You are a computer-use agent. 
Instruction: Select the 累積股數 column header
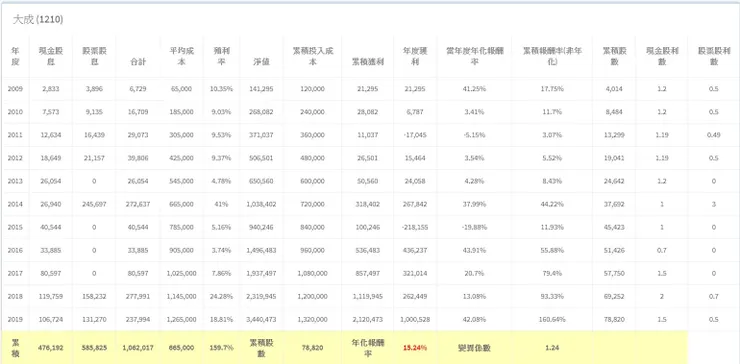(615, 57)
